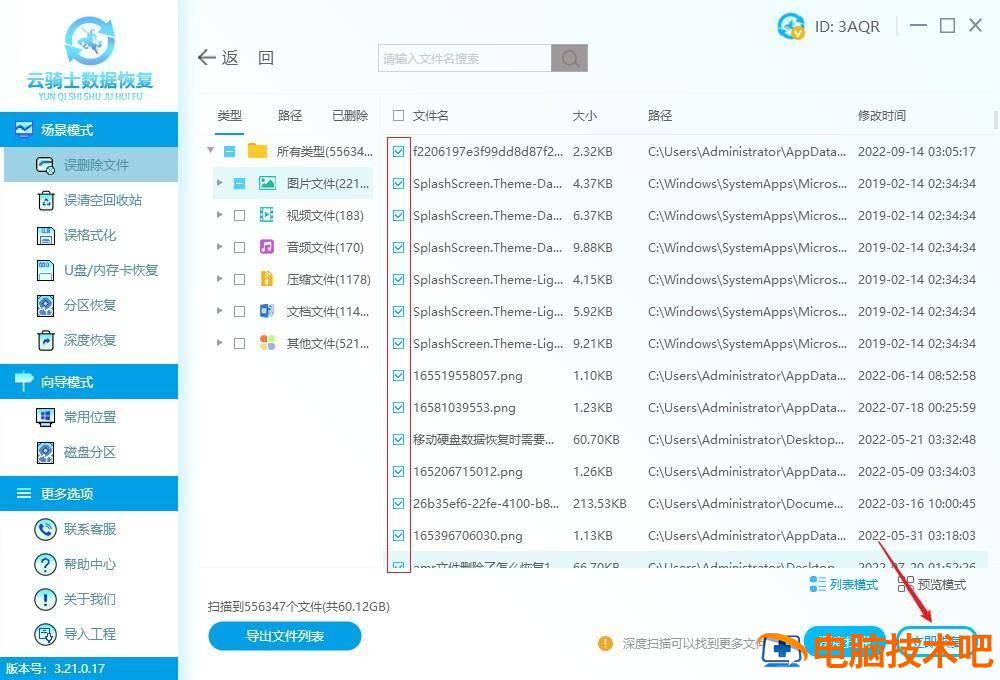Toggle the 所有类型 checkbox
This screenshot has height=680, width=1000.
[230, 152]
